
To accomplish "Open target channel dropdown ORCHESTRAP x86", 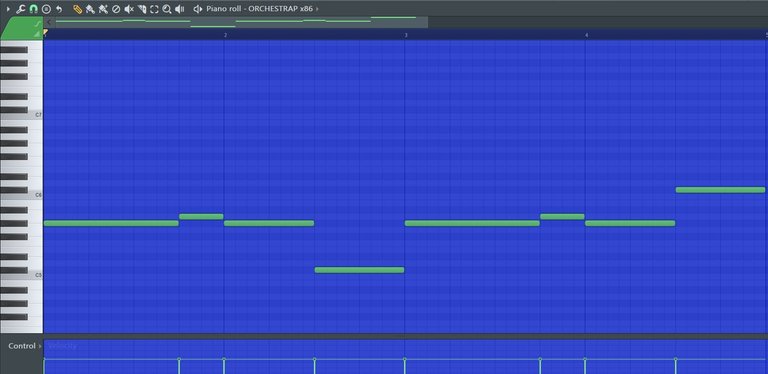I will [x=280, y=9].
